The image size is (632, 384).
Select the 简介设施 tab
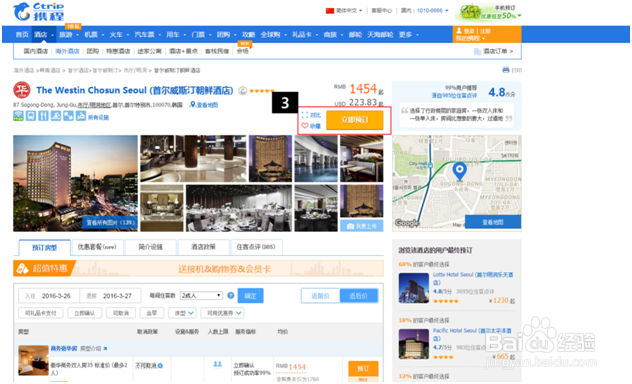tap(150, 247)
